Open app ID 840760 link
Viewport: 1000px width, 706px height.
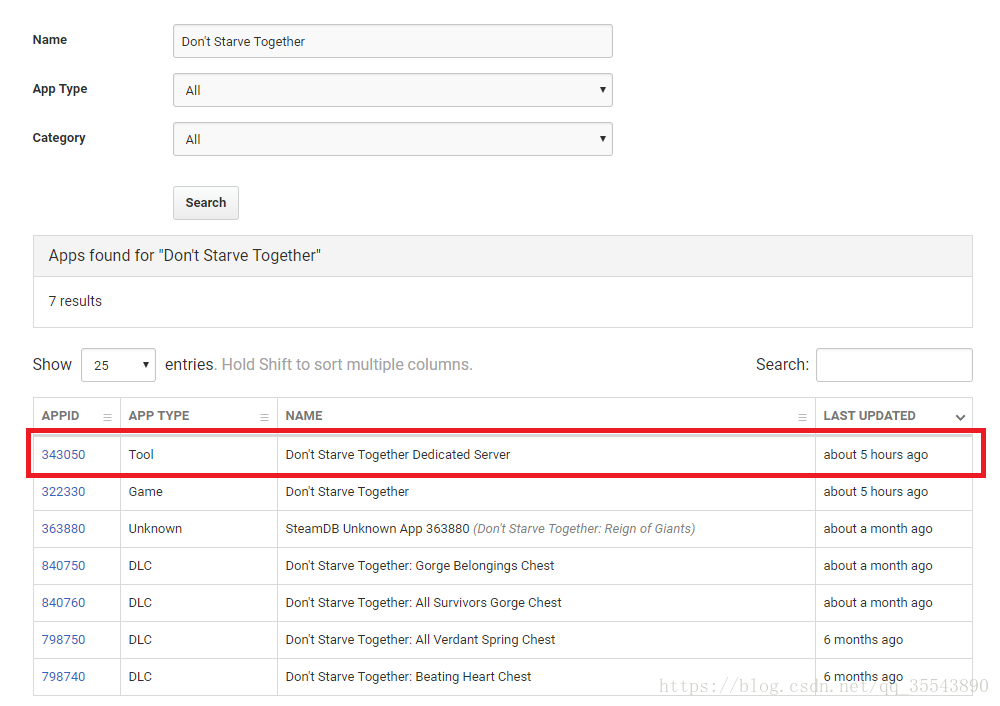(63, 603)
